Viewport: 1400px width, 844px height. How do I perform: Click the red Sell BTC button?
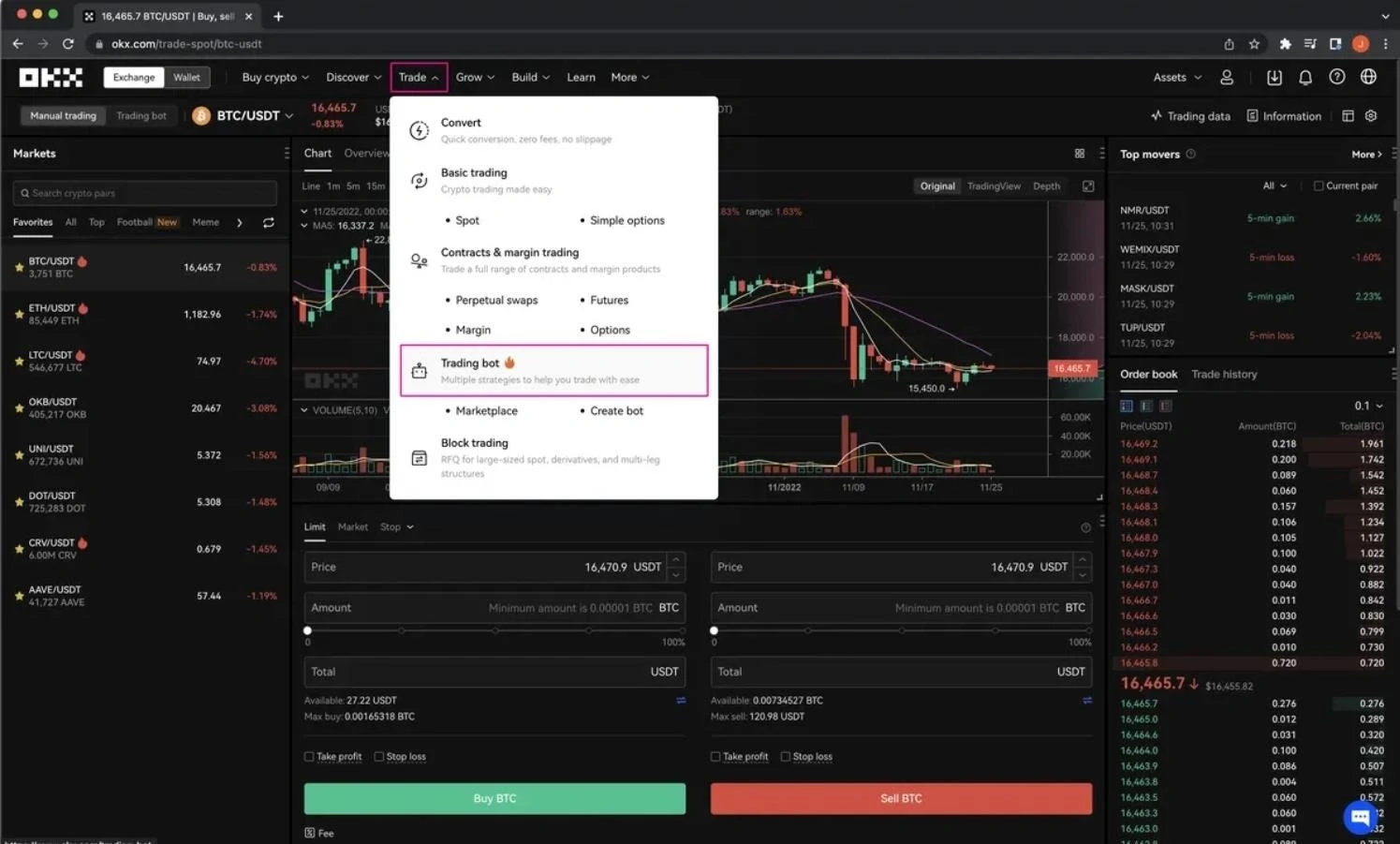click(901, 799)
